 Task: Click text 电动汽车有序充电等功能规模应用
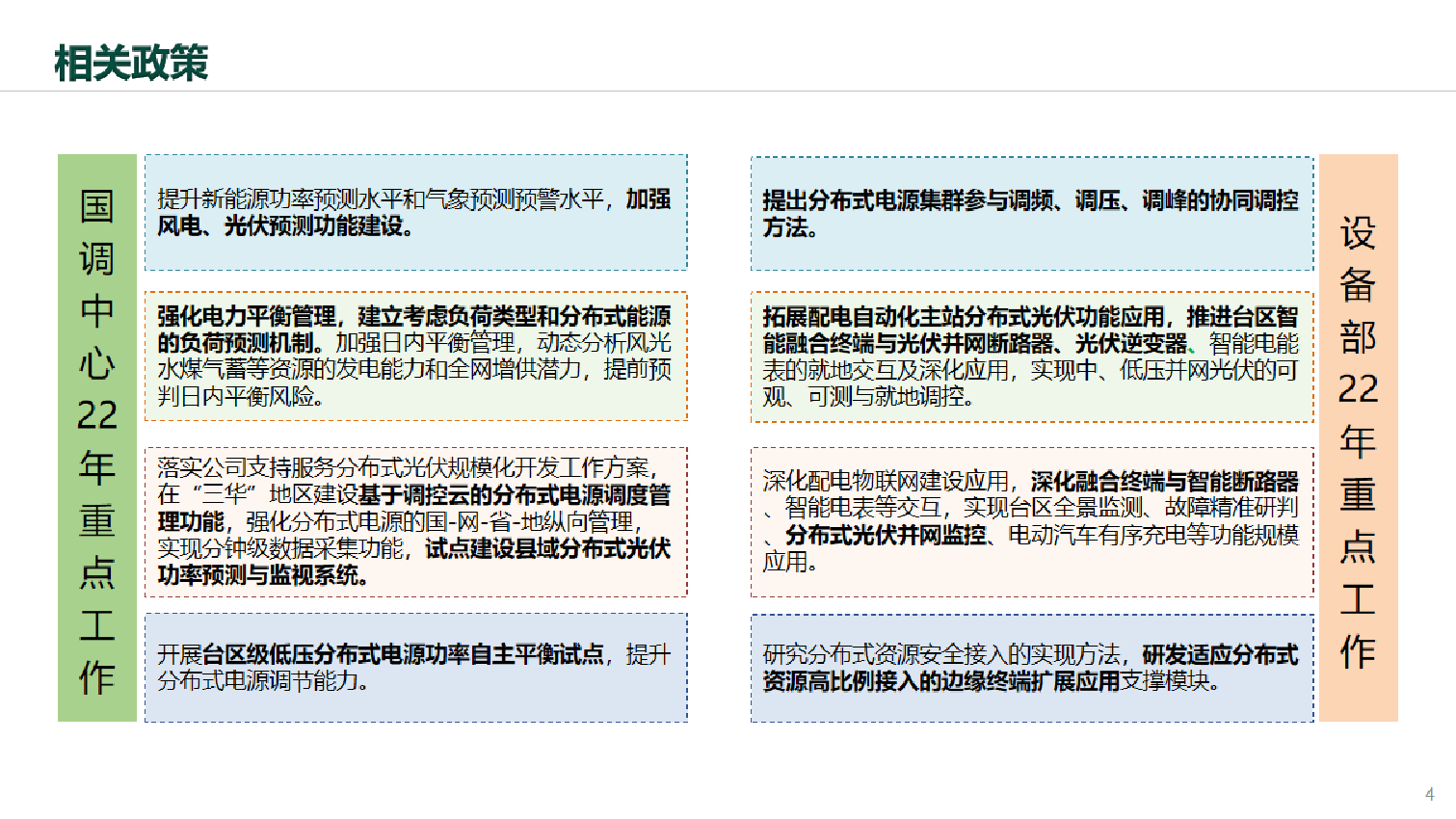tap(1030, 548)
